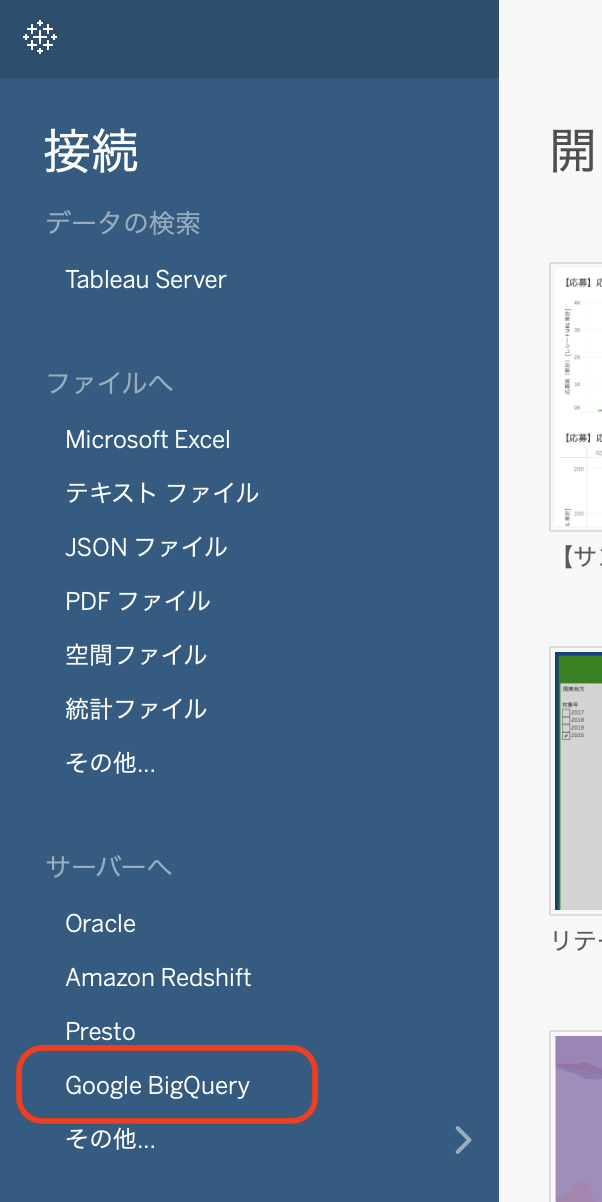This screenshot has height=1202, width=602.
Task: Select Presto server connector
Action: (x=100, y=1031)
